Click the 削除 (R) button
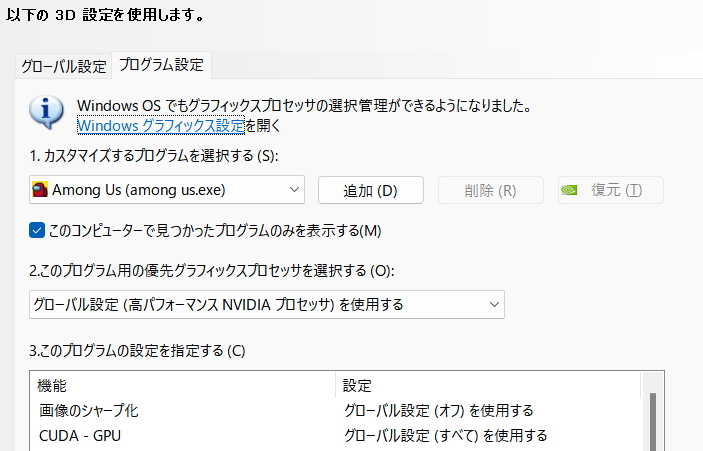703x451 pixels. click(490, 190)
